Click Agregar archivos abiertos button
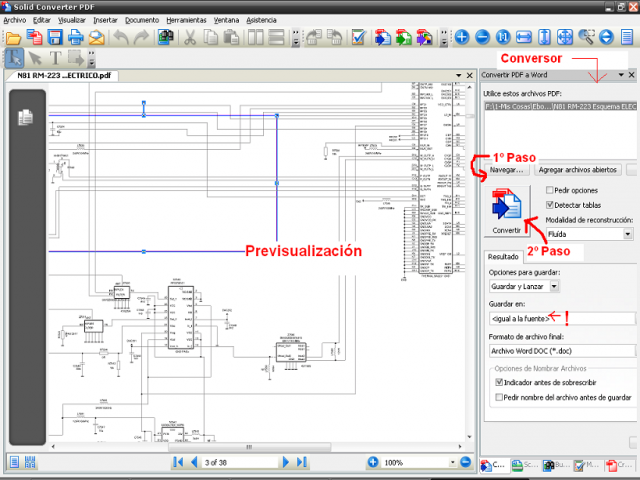 point(578,170)
